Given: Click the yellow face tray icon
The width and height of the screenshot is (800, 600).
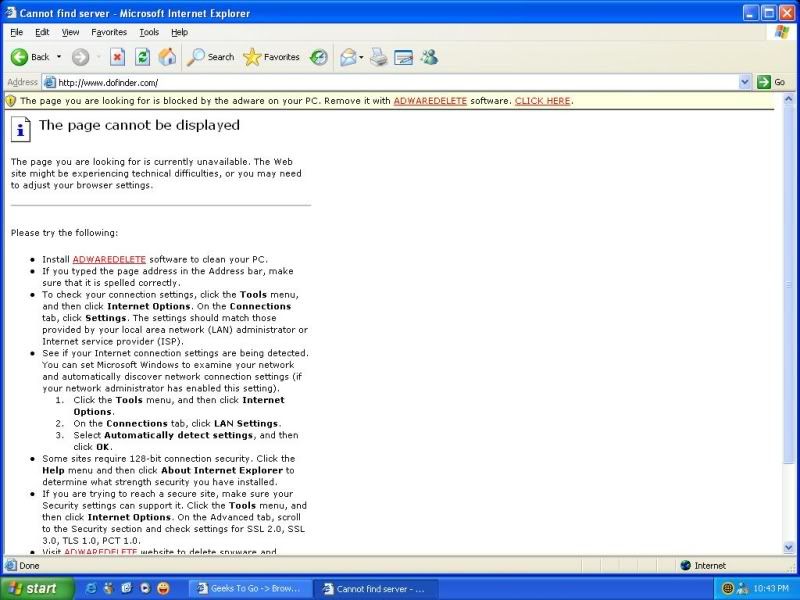Looking at the screenshot, I should (x=728, y=588).
